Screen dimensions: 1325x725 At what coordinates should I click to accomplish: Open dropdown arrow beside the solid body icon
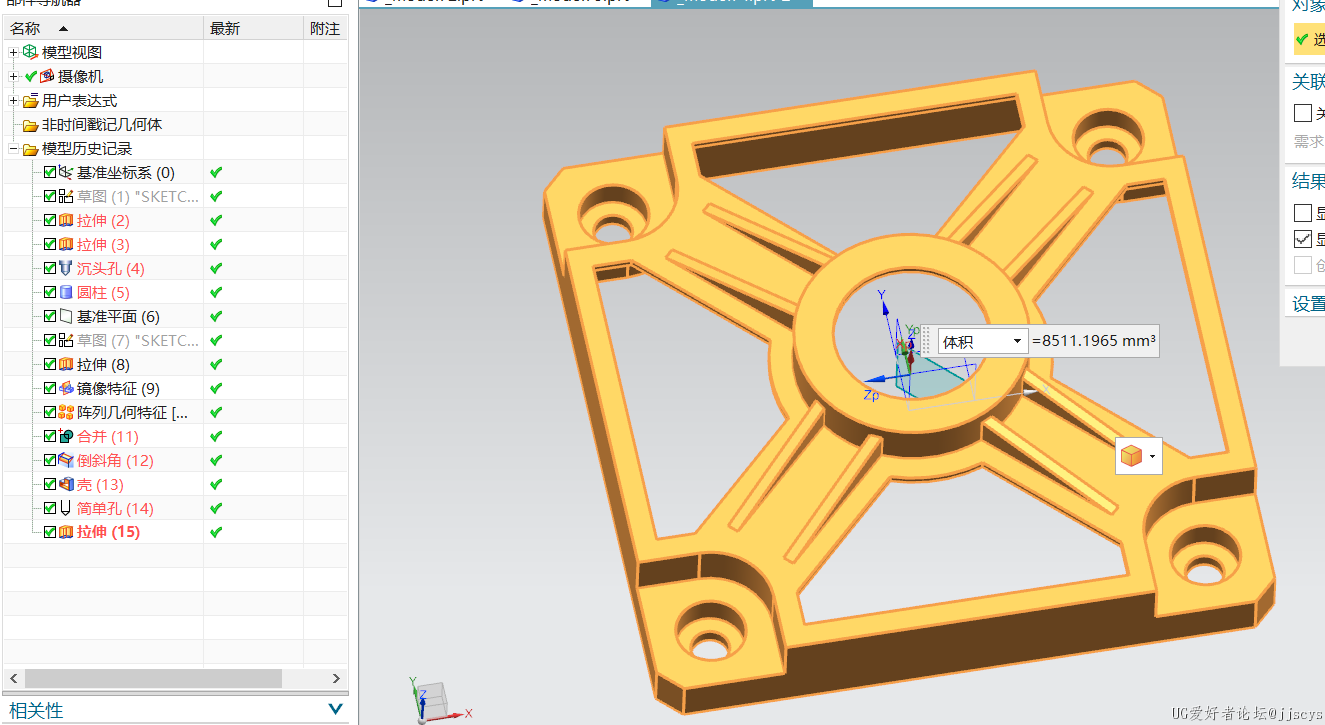click(x=1153, y=457)
